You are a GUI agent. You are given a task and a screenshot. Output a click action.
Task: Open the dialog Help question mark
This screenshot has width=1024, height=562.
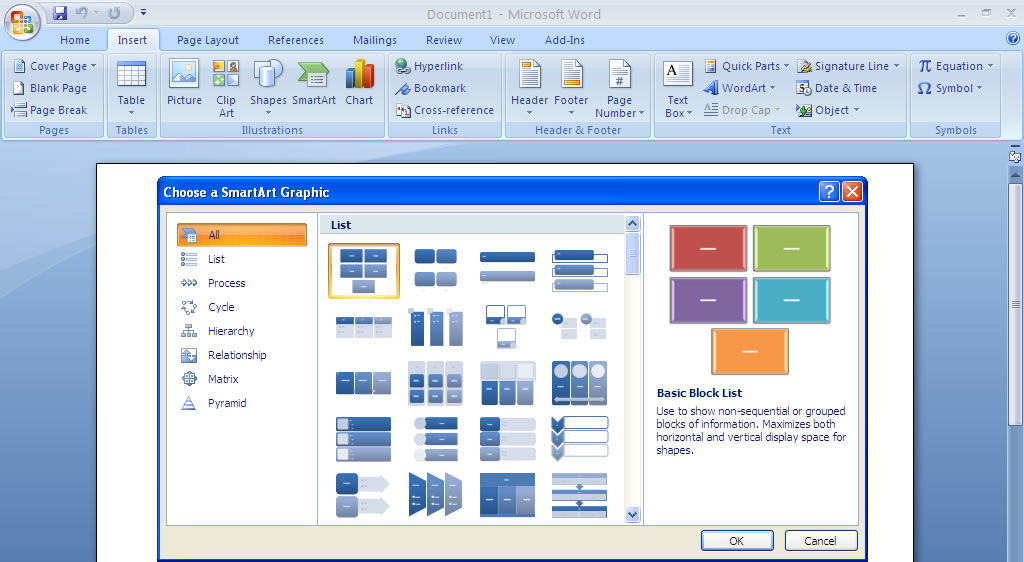pyautogui.click(x=829, y=192)
